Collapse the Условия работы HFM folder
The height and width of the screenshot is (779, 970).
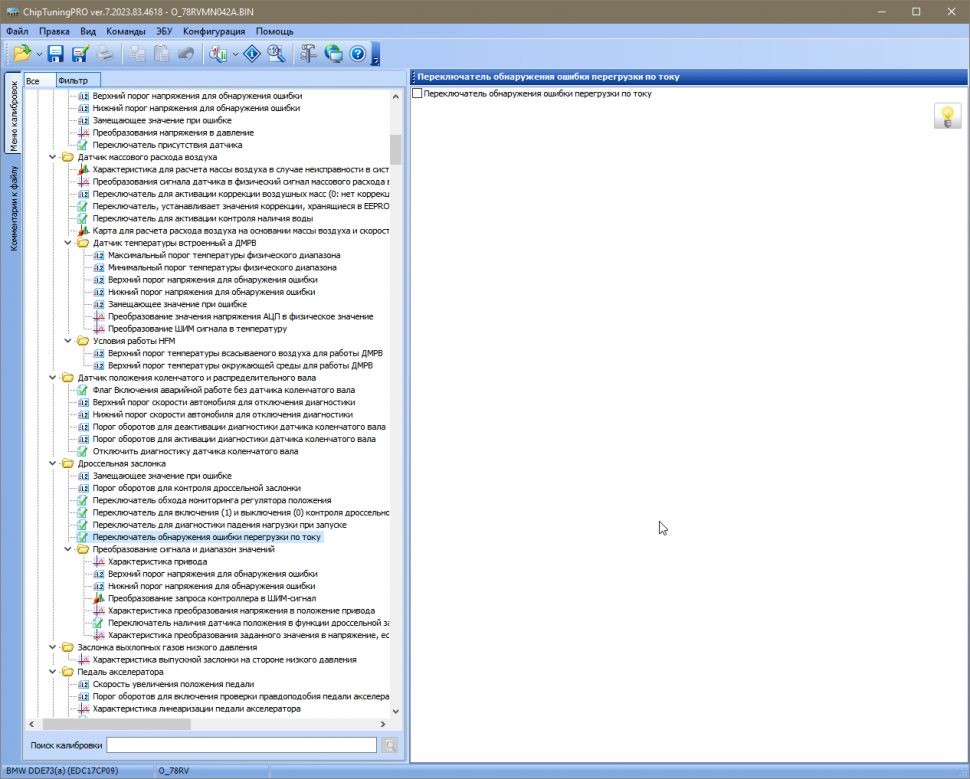[69, 341]
